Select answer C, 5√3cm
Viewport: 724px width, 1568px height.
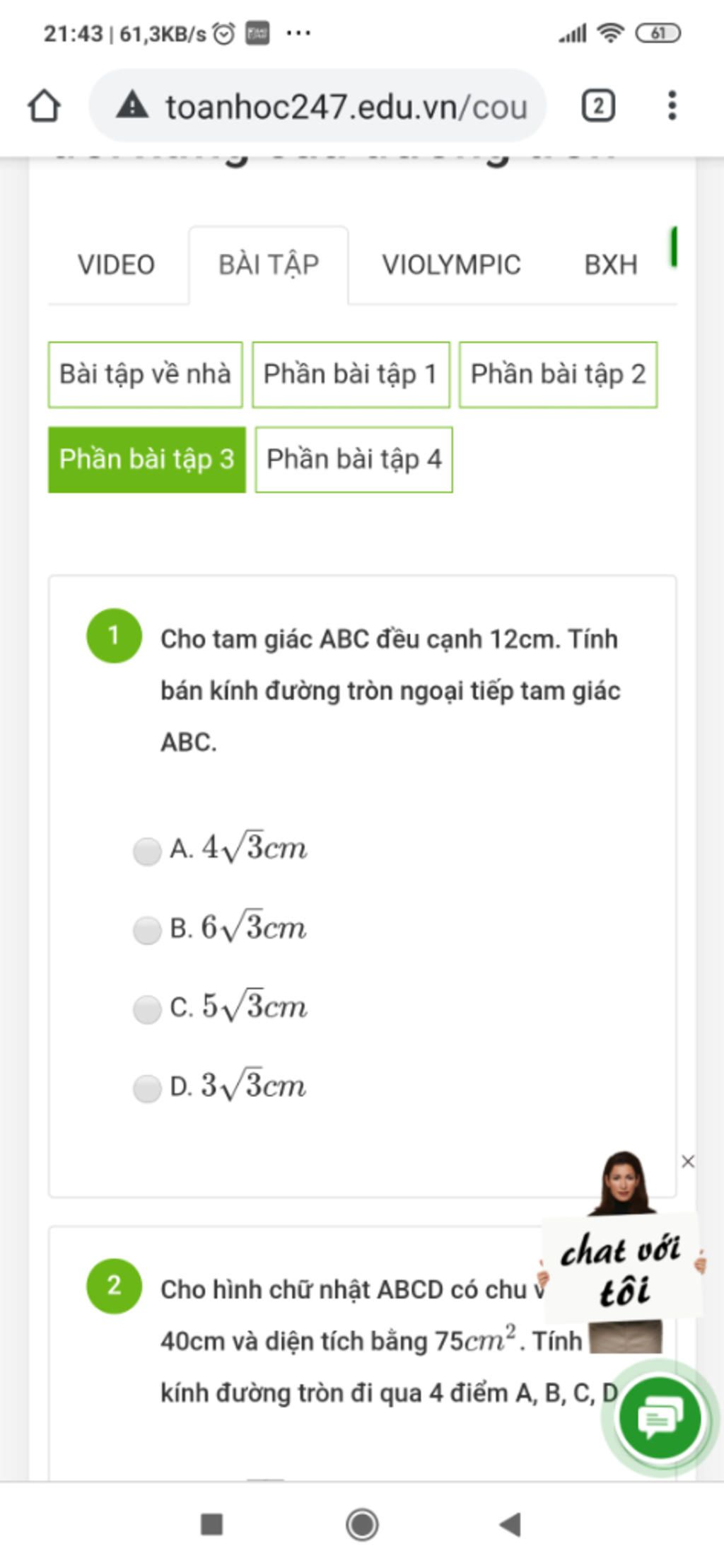click(x=147, y=1009)
